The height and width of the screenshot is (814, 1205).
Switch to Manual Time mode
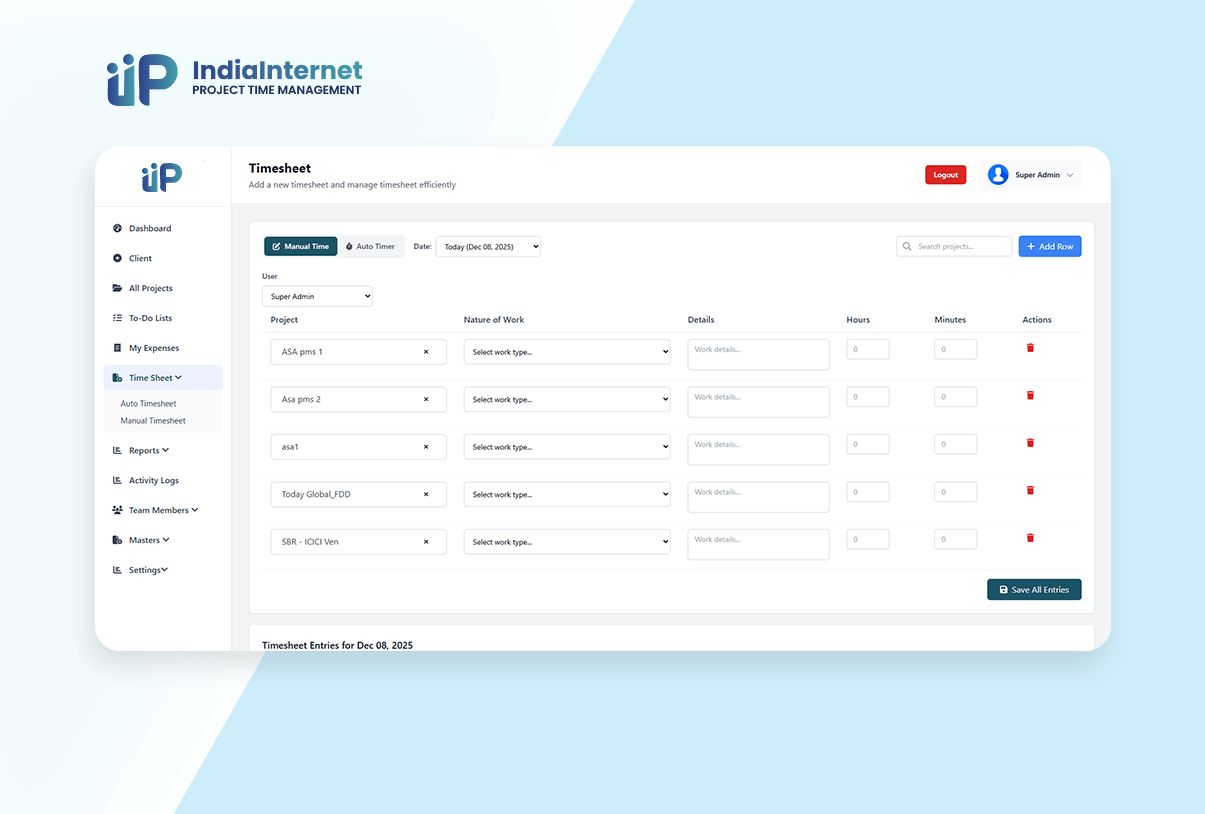(x=300, y=246)
